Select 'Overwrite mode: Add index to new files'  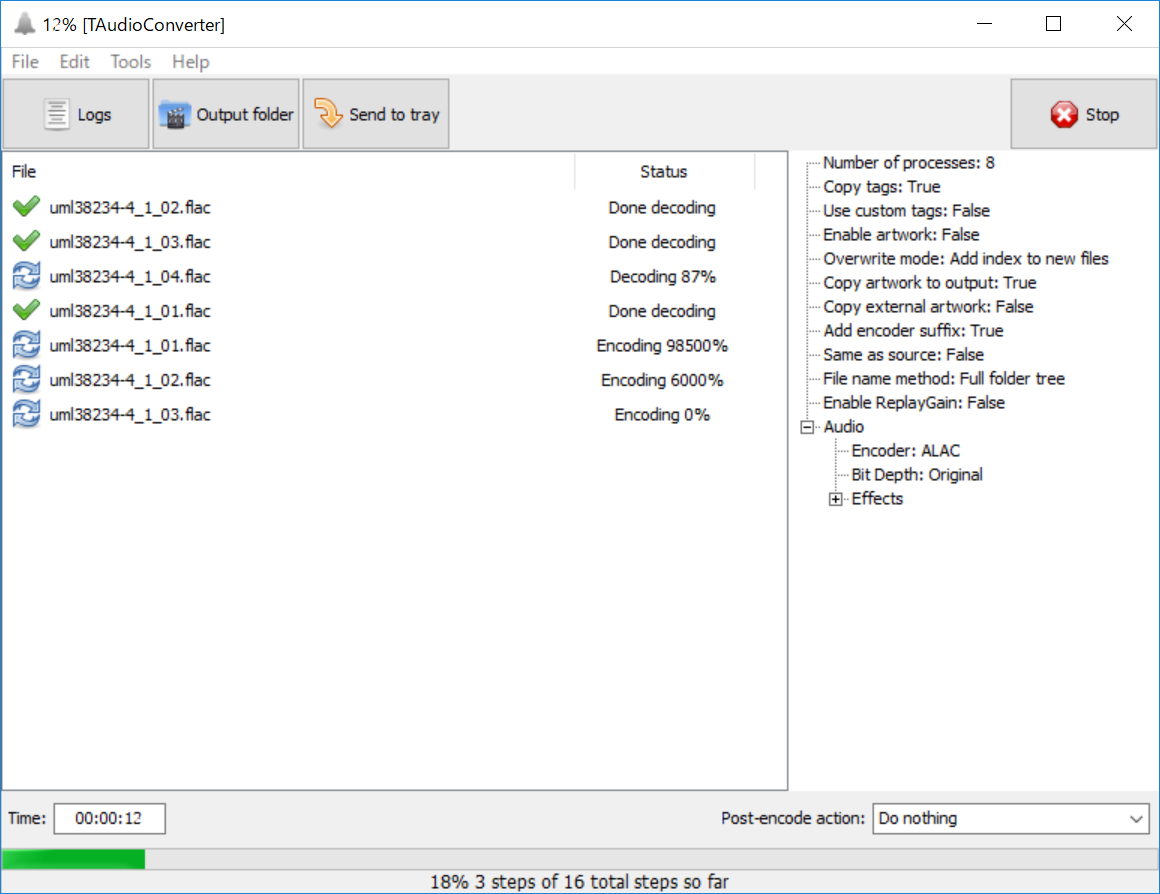965,259
